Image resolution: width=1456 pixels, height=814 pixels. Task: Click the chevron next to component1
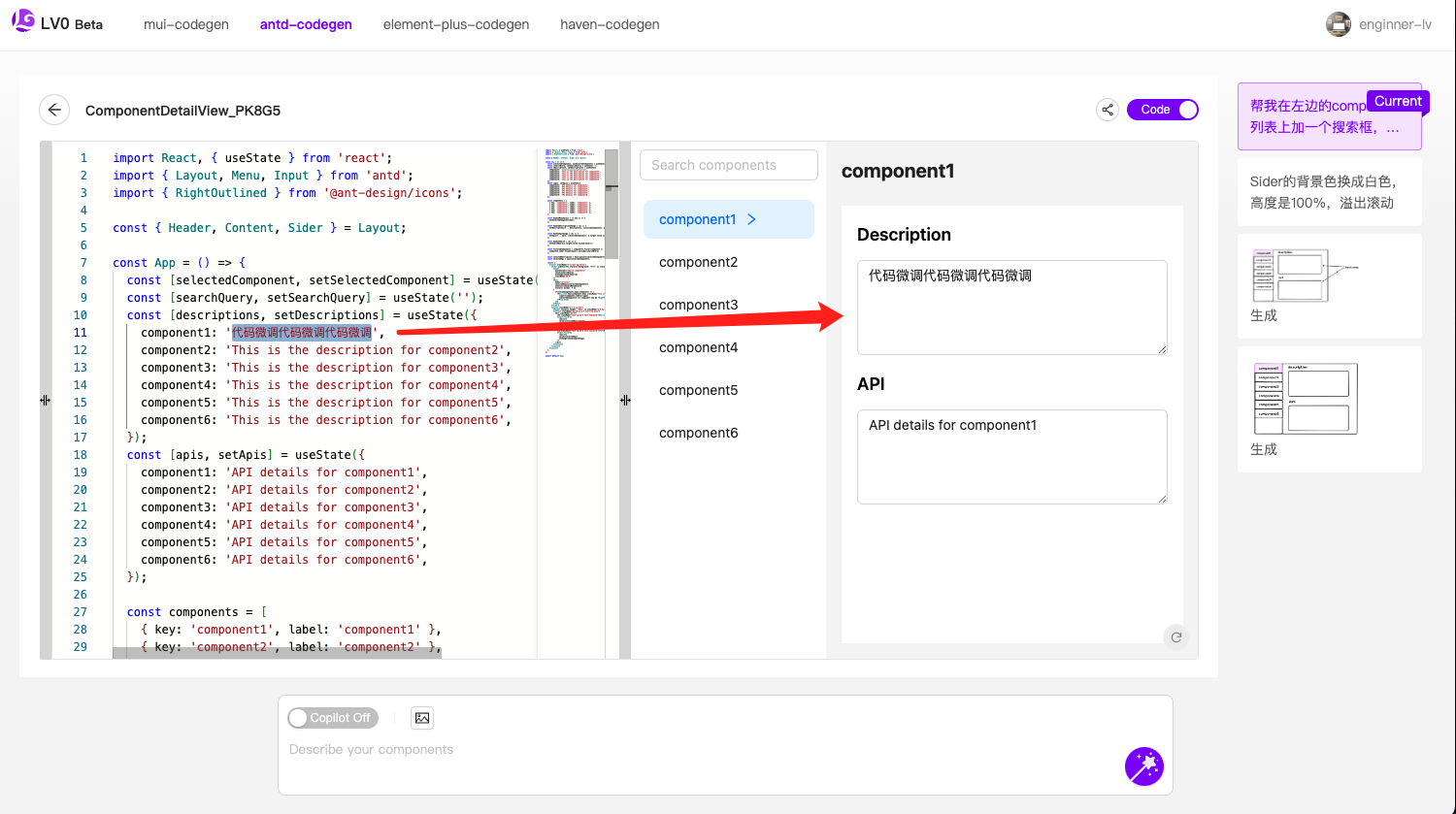tap(751, 219)
